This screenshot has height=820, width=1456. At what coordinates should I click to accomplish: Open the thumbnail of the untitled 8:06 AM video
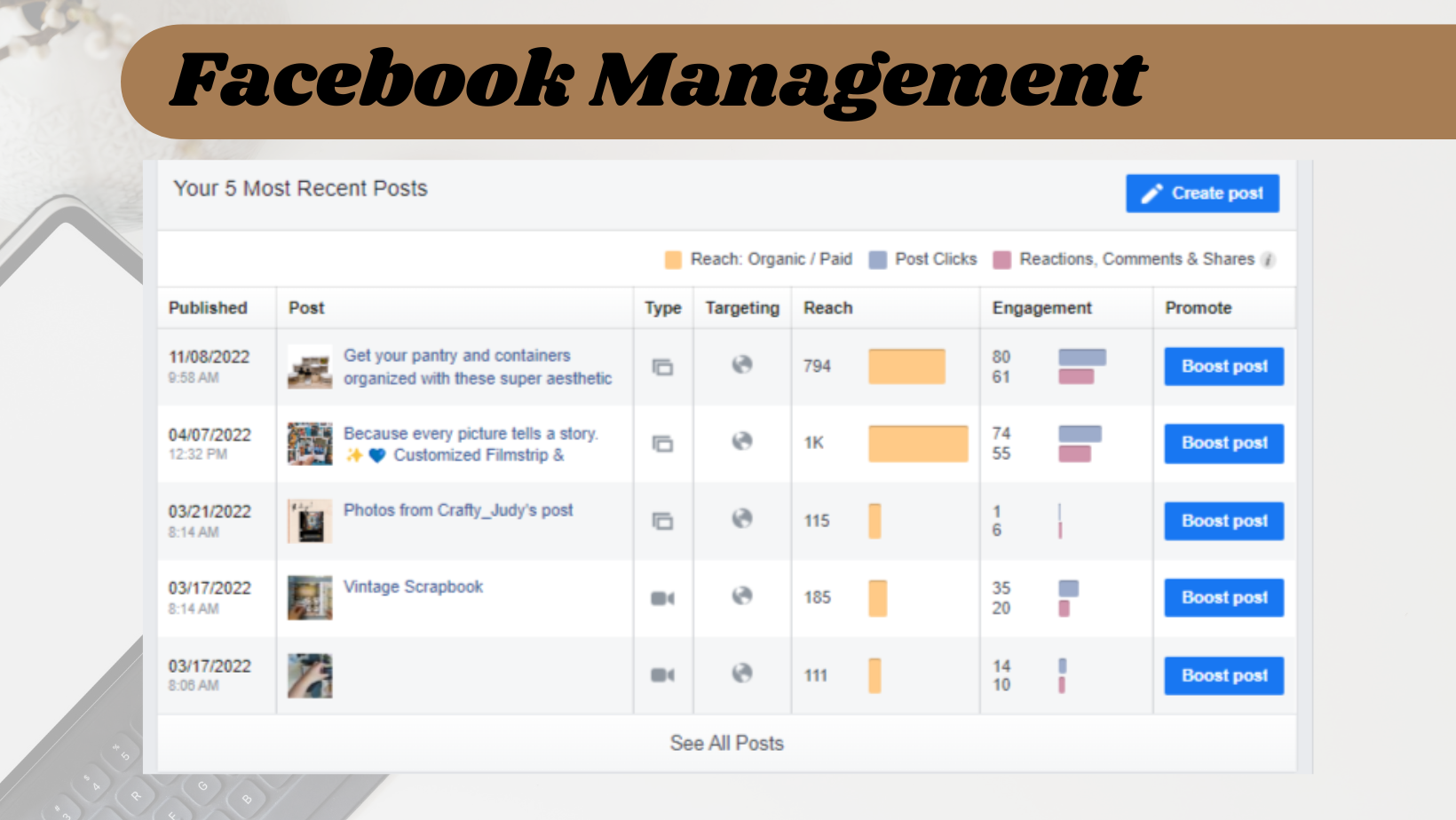[310, 675]
